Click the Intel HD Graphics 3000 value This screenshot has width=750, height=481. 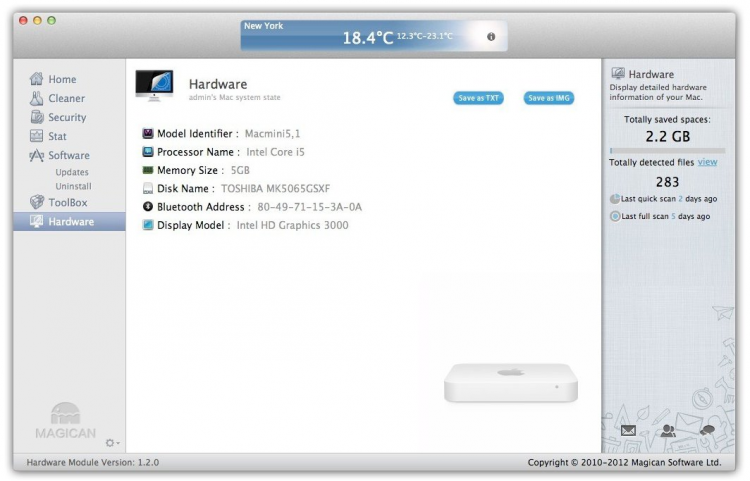[x=292, y=225]
